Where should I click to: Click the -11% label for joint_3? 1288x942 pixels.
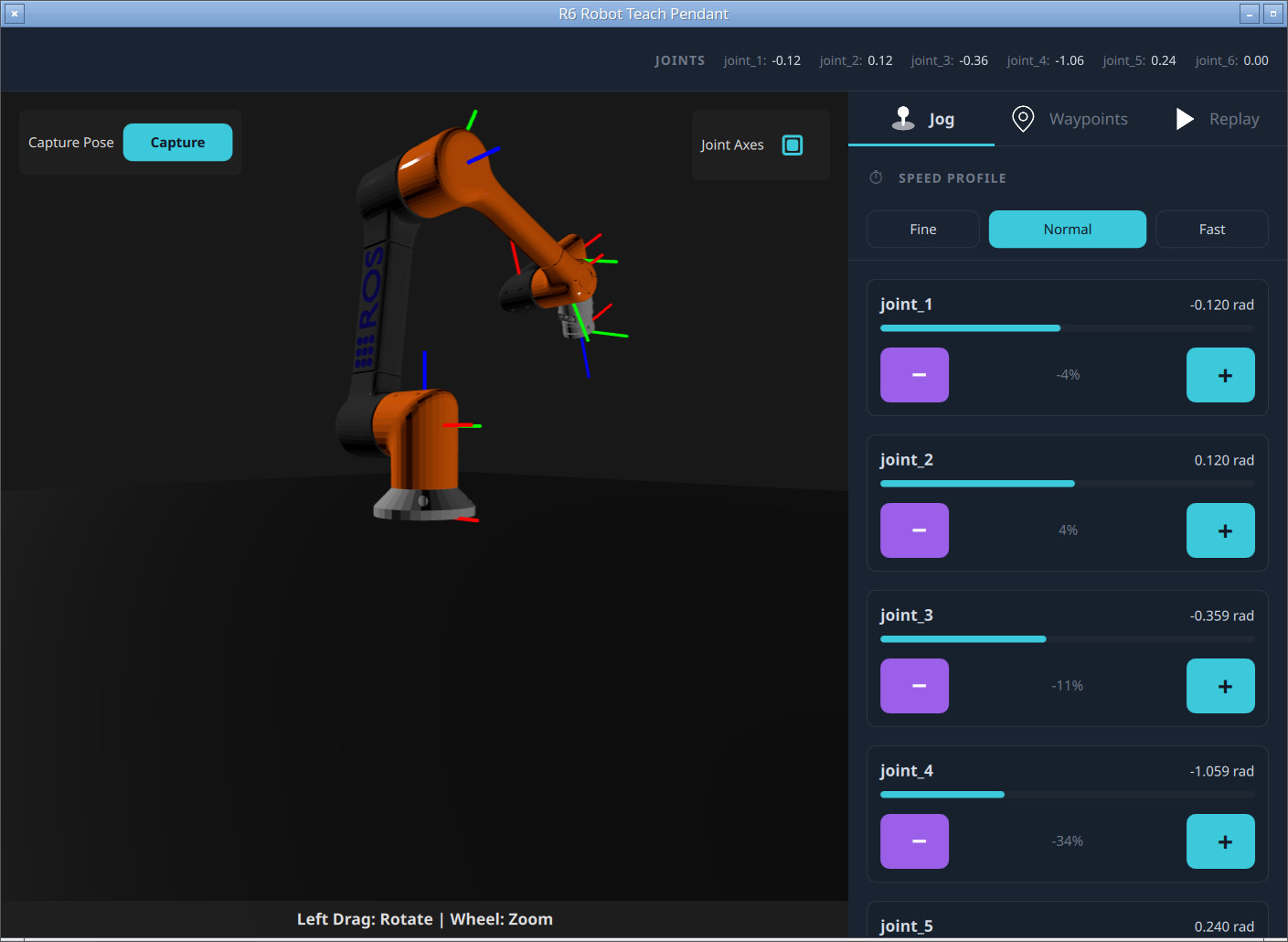[x=1068, y=686]
